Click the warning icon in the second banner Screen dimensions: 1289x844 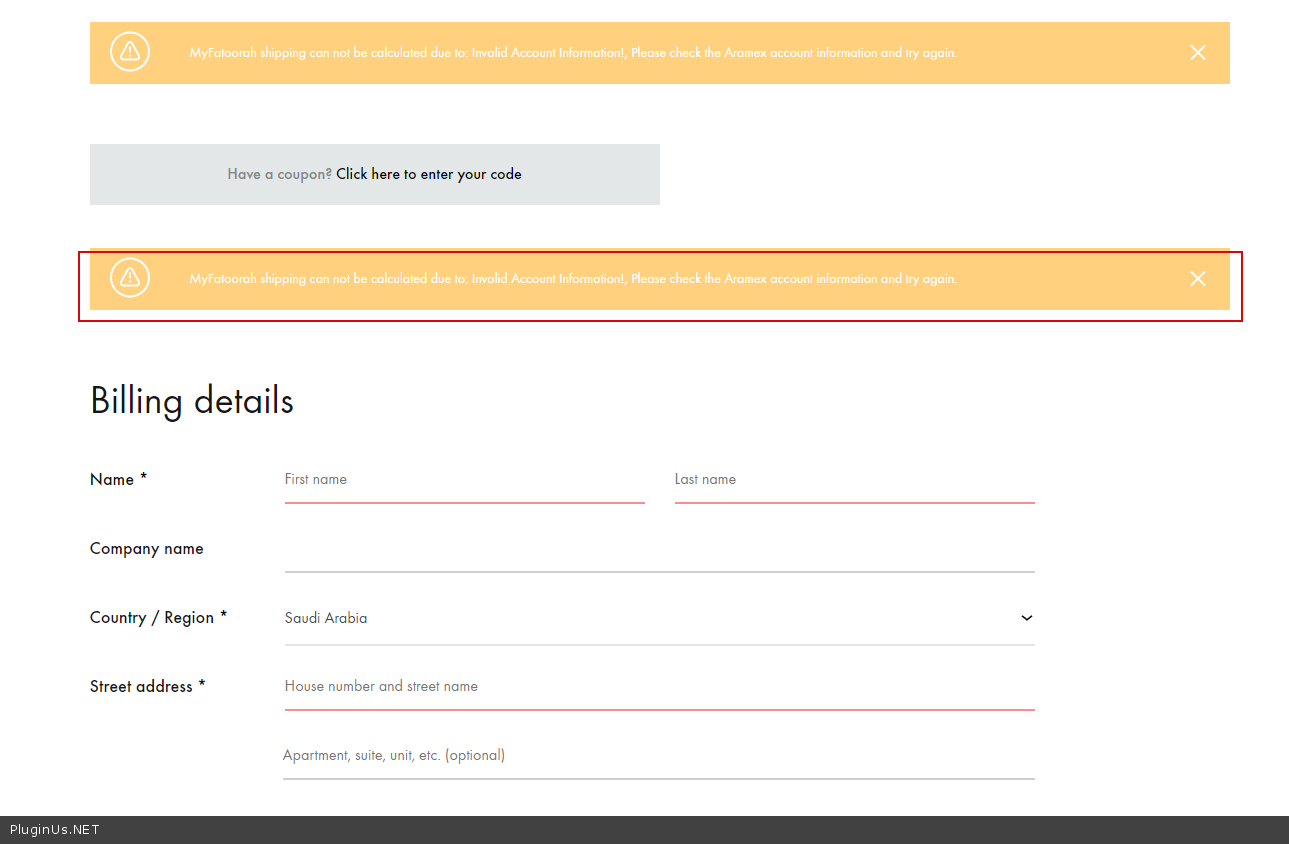(130, 279)
